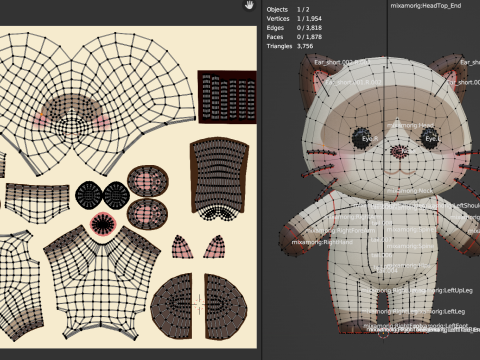Select the right black eye UV island
The width and height of the screenshot is (480, 360).
pyautogui.click(x=116, y=195)
